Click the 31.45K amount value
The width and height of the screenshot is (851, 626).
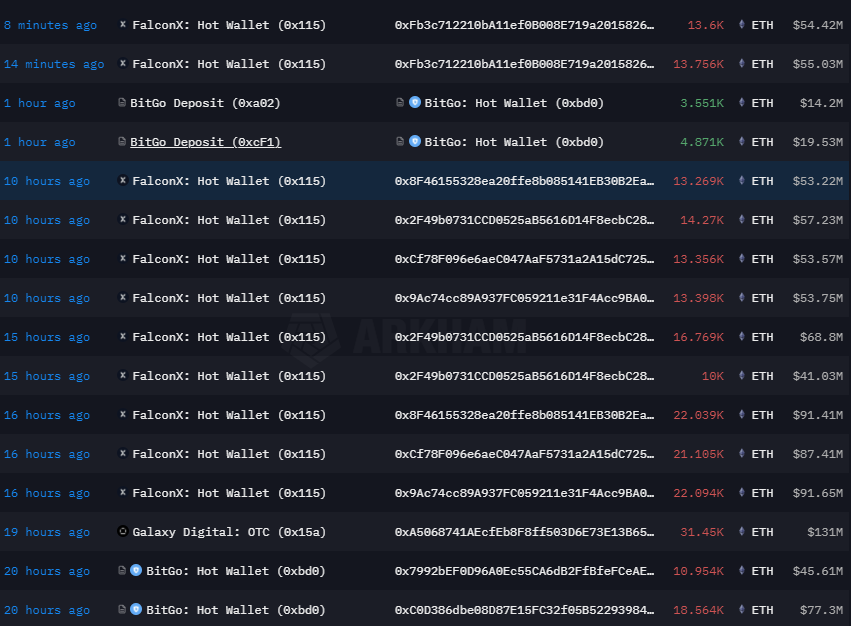(702, 532)
